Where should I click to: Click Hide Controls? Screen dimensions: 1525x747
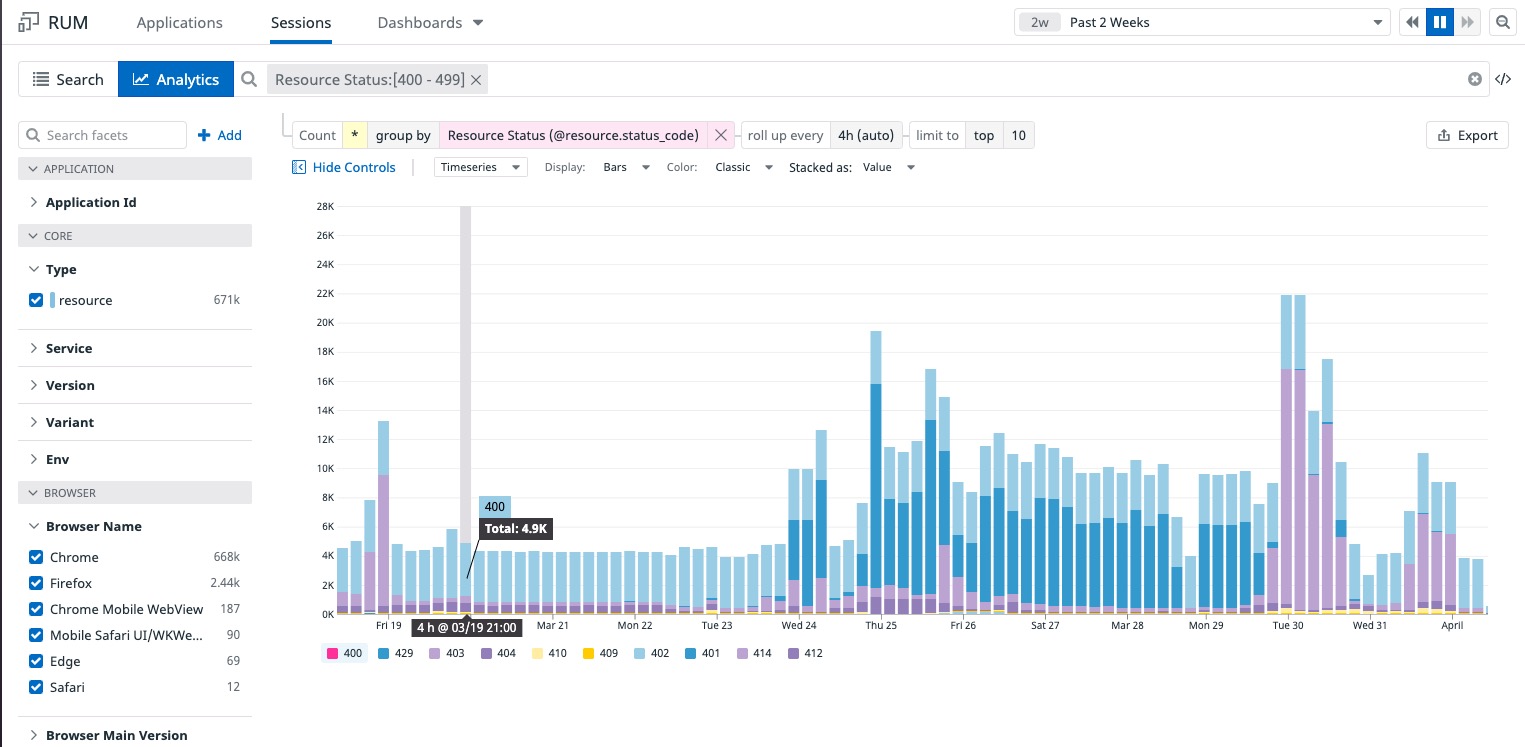click(344, 167)
